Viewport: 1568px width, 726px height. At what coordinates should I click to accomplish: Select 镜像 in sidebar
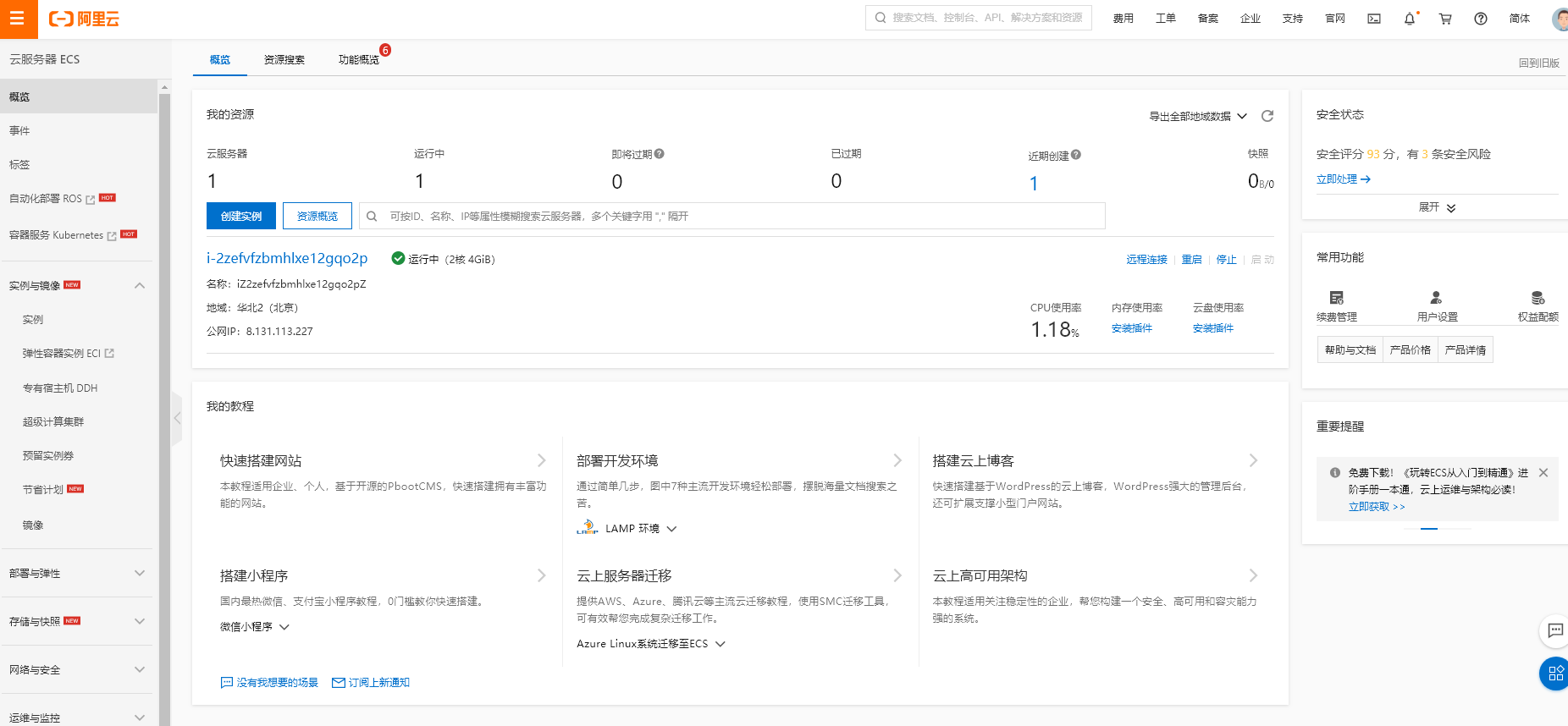click(x=33, y=525)
